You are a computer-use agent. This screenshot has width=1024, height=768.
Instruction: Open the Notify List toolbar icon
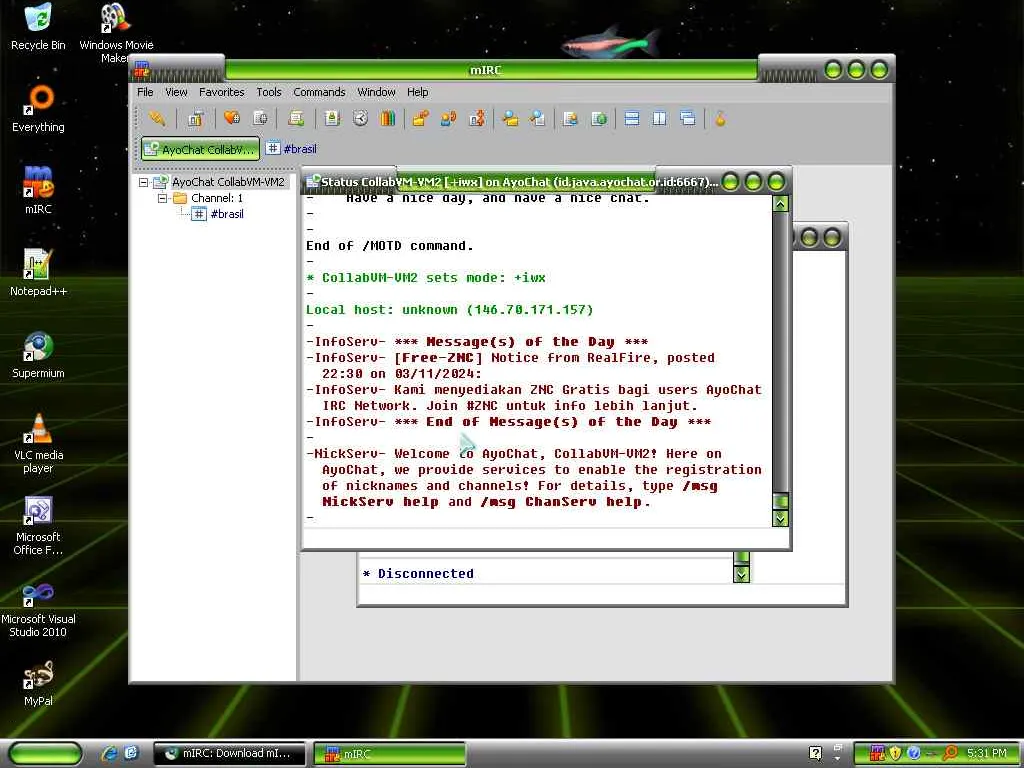pos(571,118)
